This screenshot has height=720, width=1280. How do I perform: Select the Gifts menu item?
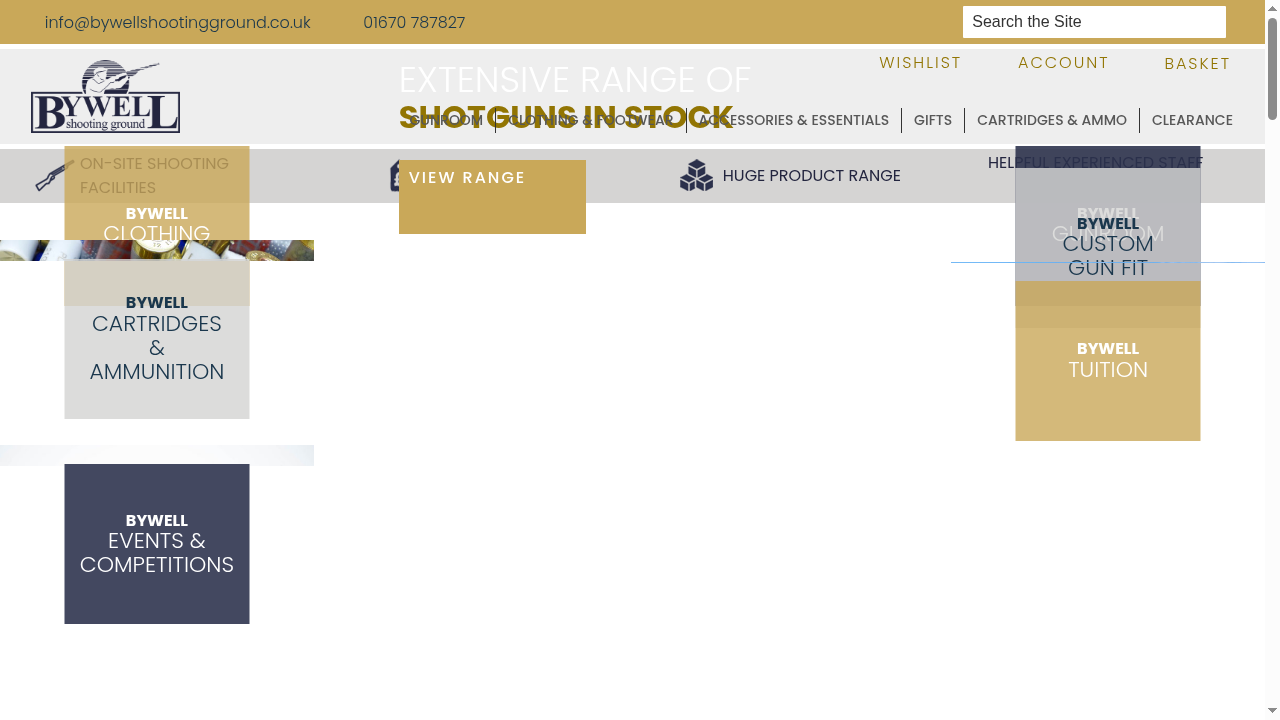click(x=932, y=120)
